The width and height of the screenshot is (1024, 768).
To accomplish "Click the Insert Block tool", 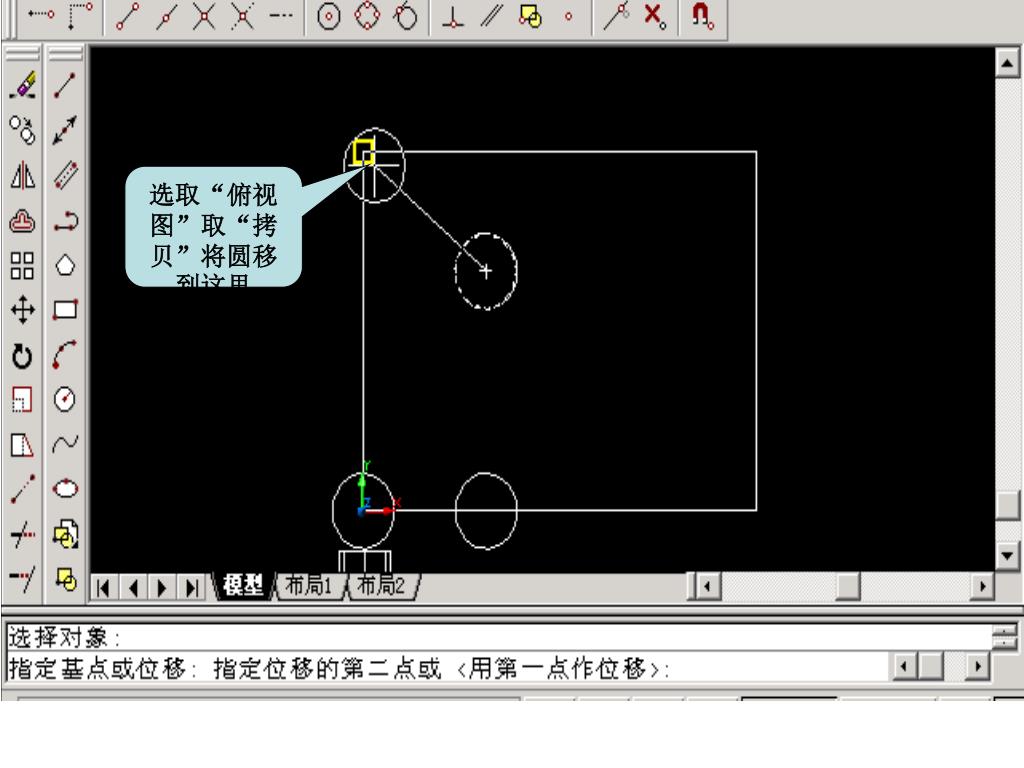I will click(x=65, y=535).
